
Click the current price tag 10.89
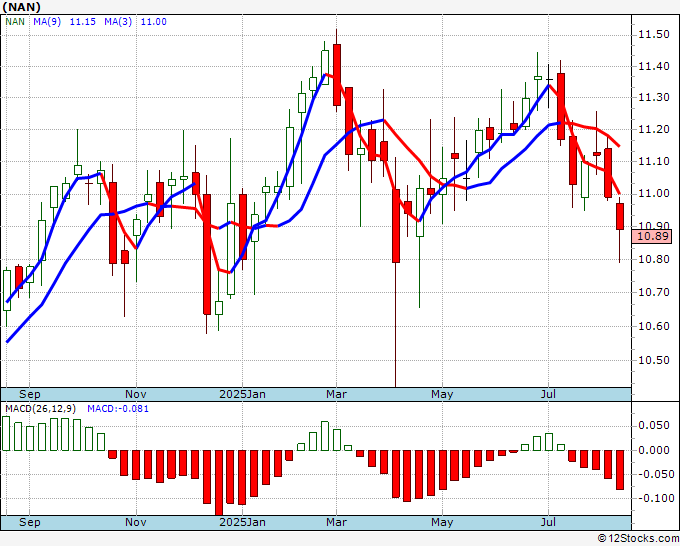point(652,236)
